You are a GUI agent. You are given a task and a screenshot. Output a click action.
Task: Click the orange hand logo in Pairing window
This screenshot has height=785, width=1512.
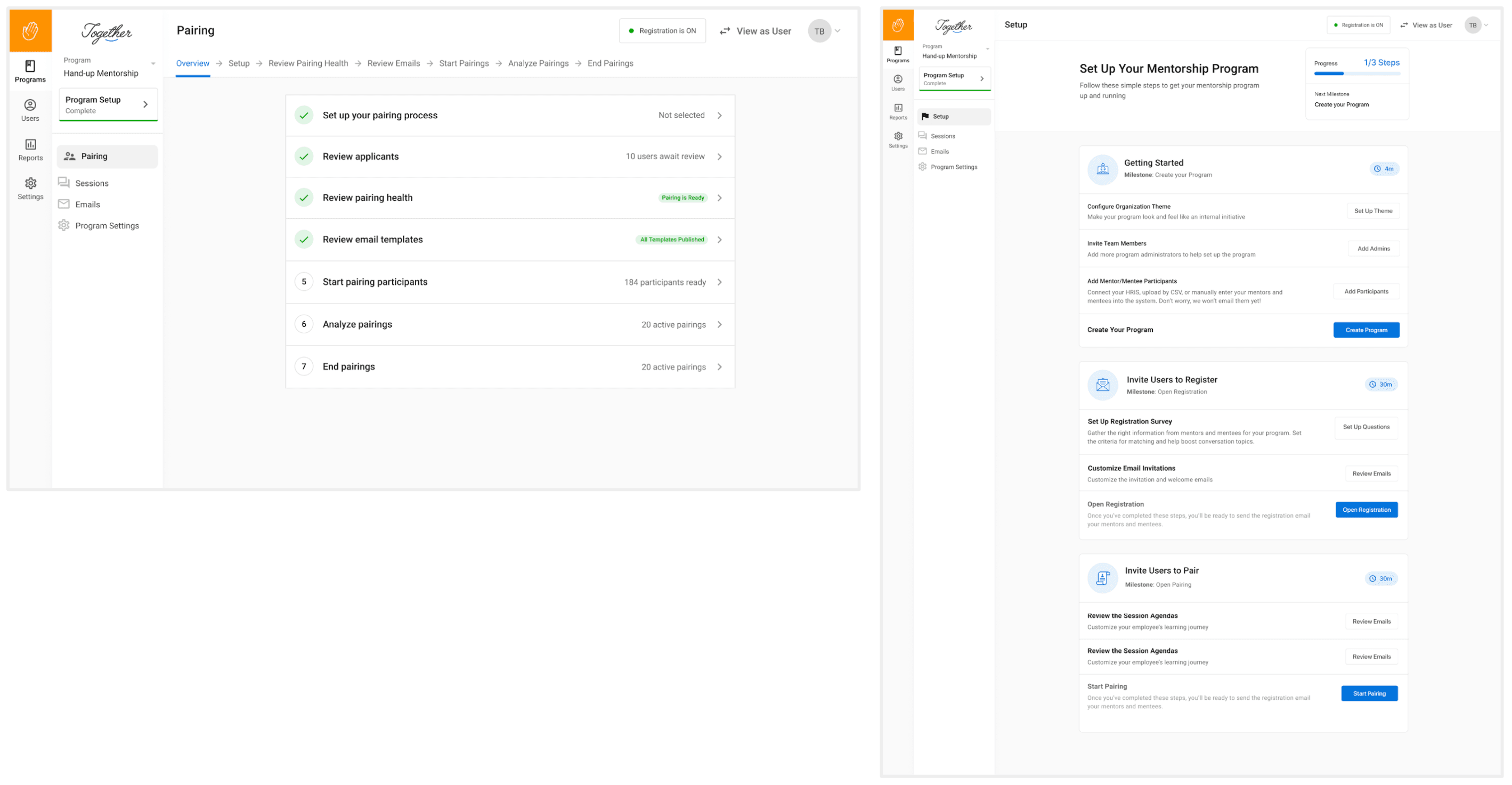point(30,30)
